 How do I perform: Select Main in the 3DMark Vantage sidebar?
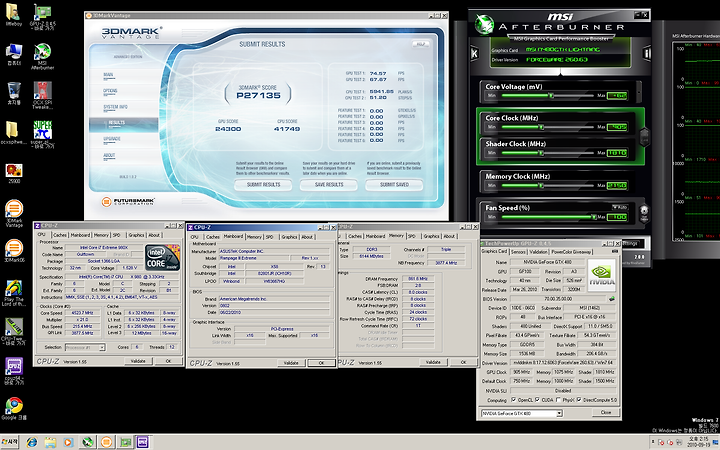click(108, 75)
